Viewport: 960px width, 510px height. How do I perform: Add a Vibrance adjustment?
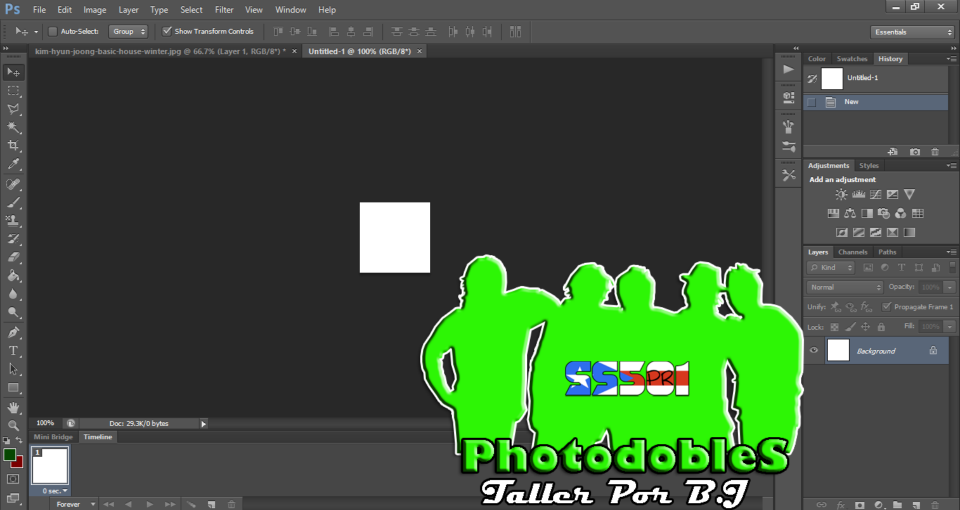[x=909, y=195]
